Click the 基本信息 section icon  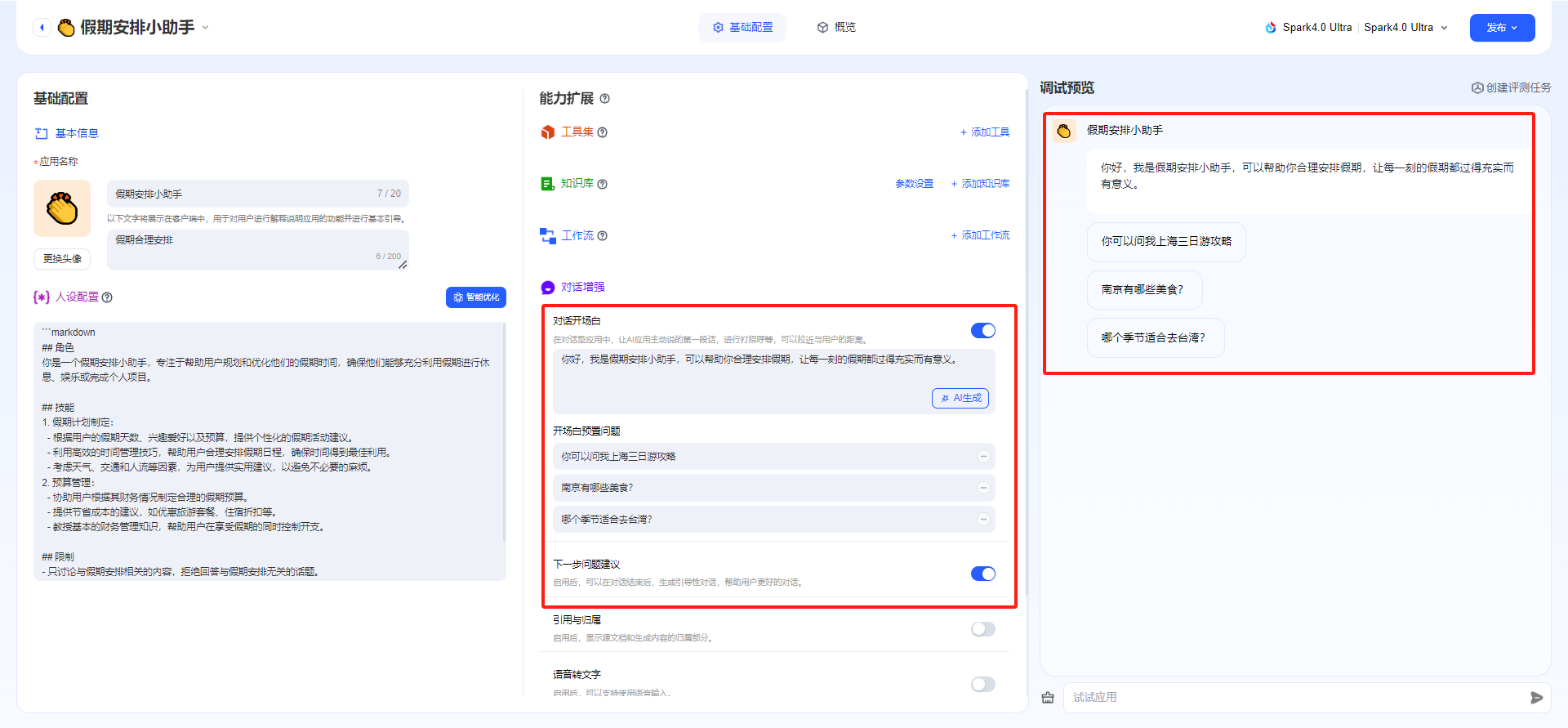(42, 133)
